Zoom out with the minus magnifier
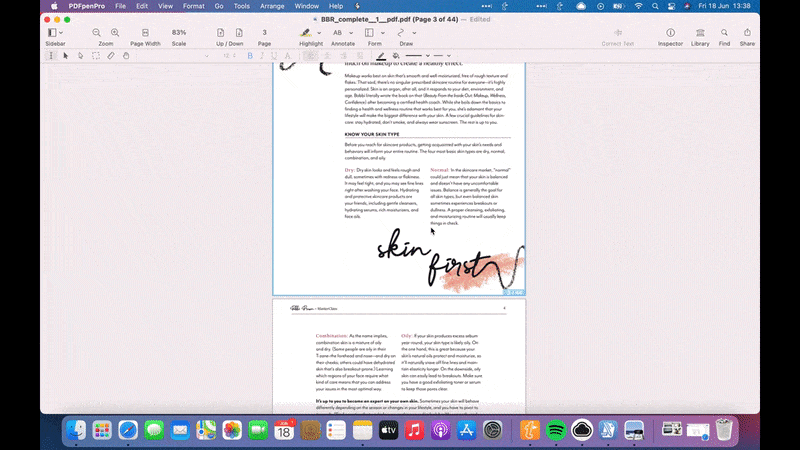Screen dimensions: 800x450 (x=96, y=33)
